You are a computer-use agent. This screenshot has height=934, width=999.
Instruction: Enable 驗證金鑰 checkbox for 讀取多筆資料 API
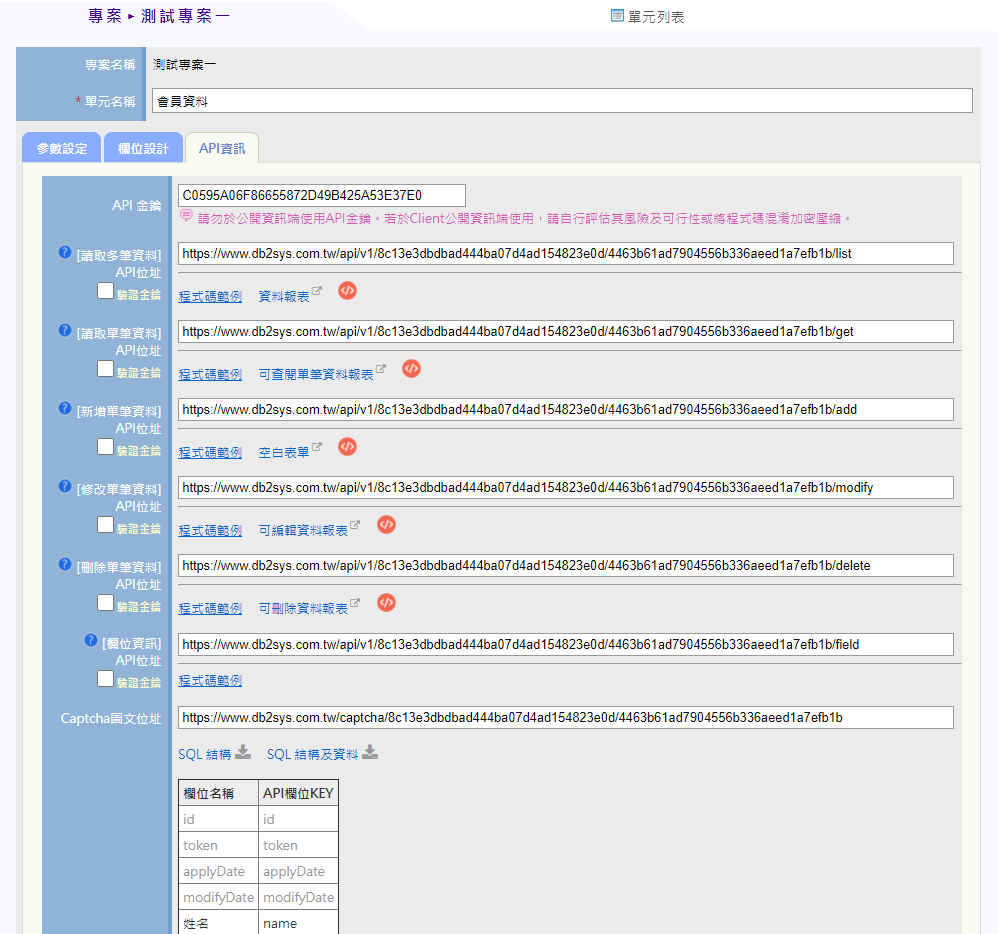point(105,291)
